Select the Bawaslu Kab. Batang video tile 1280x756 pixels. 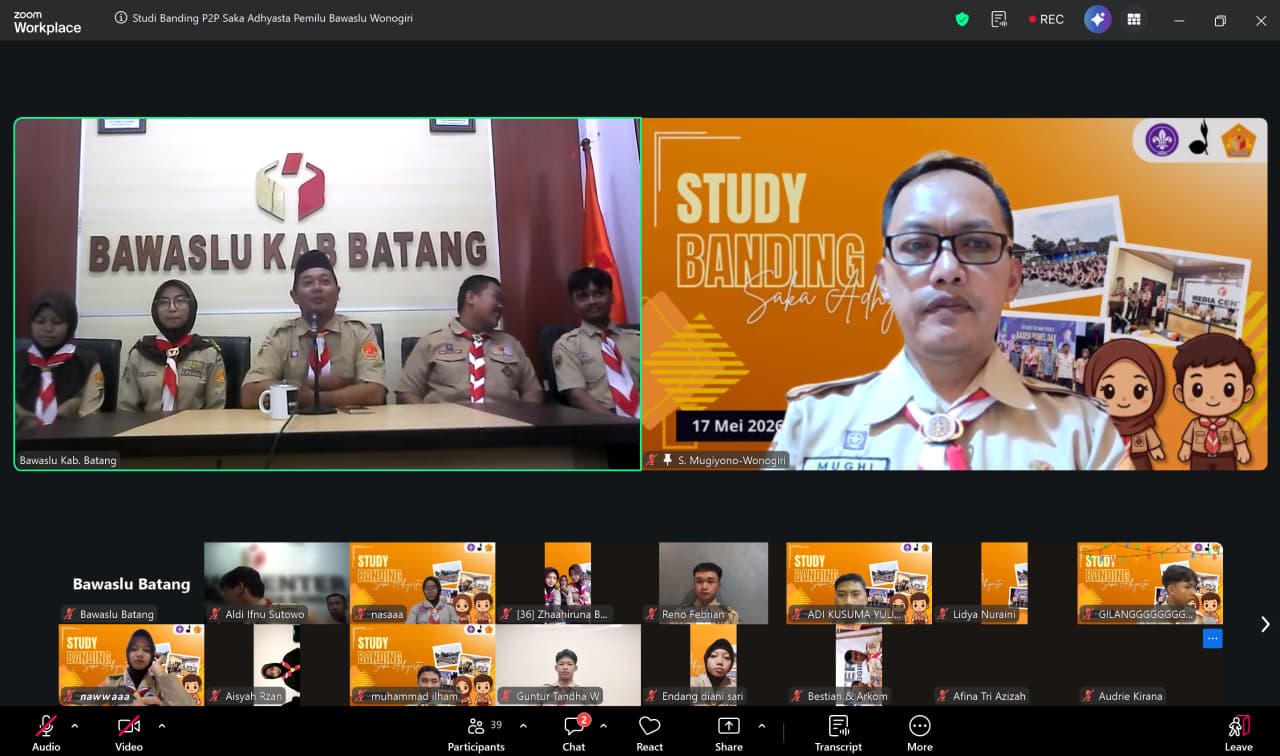point(327,294)
